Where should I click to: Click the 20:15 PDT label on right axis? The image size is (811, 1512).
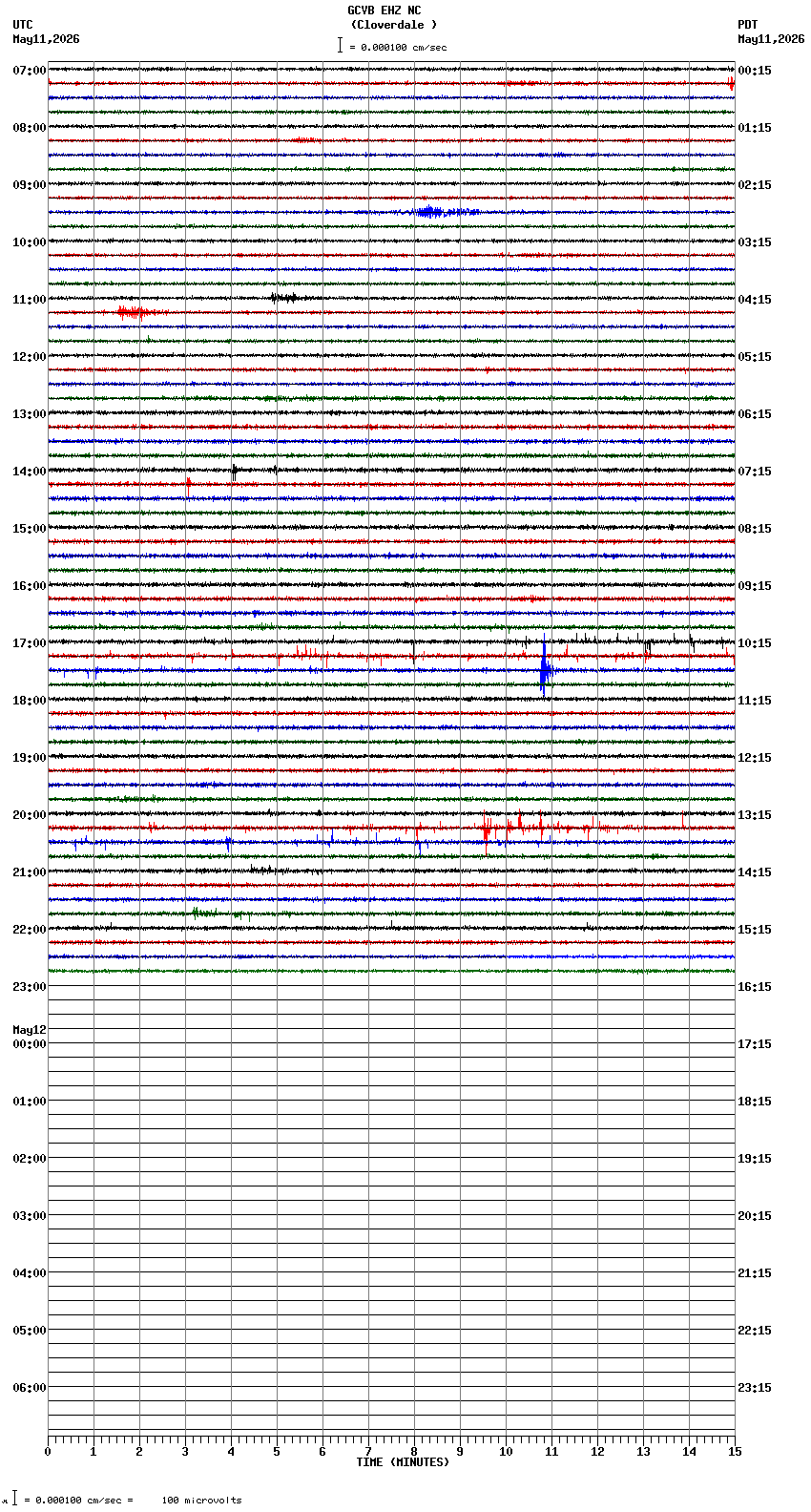[x=755, y=1216]
